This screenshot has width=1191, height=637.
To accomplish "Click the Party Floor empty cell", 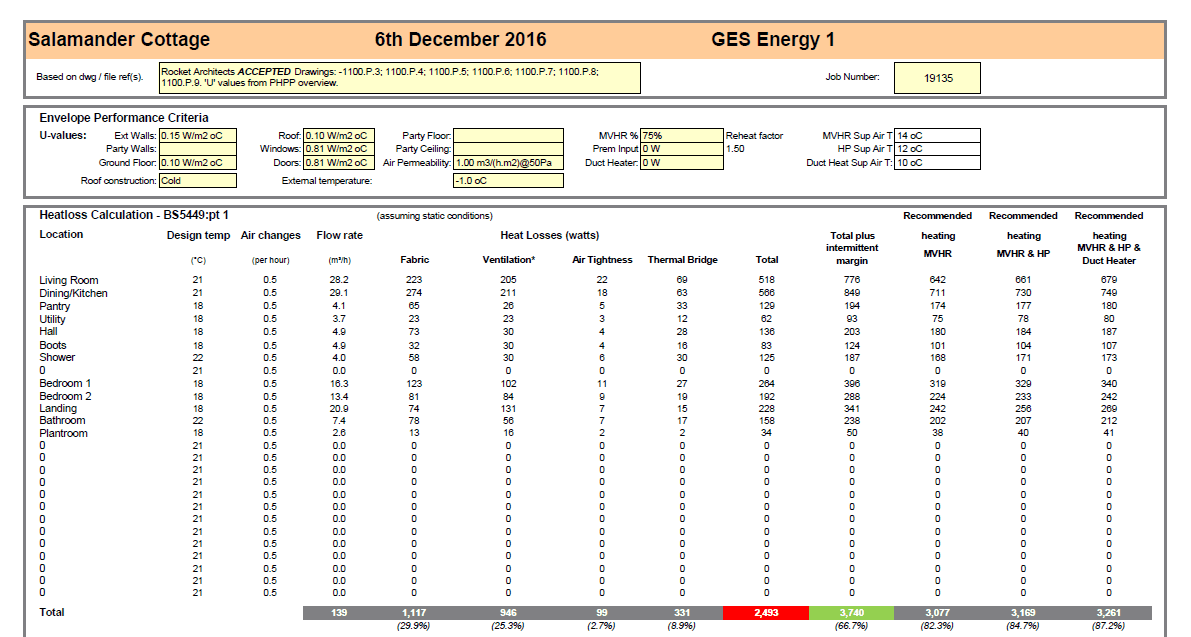I will coord(508,136).
